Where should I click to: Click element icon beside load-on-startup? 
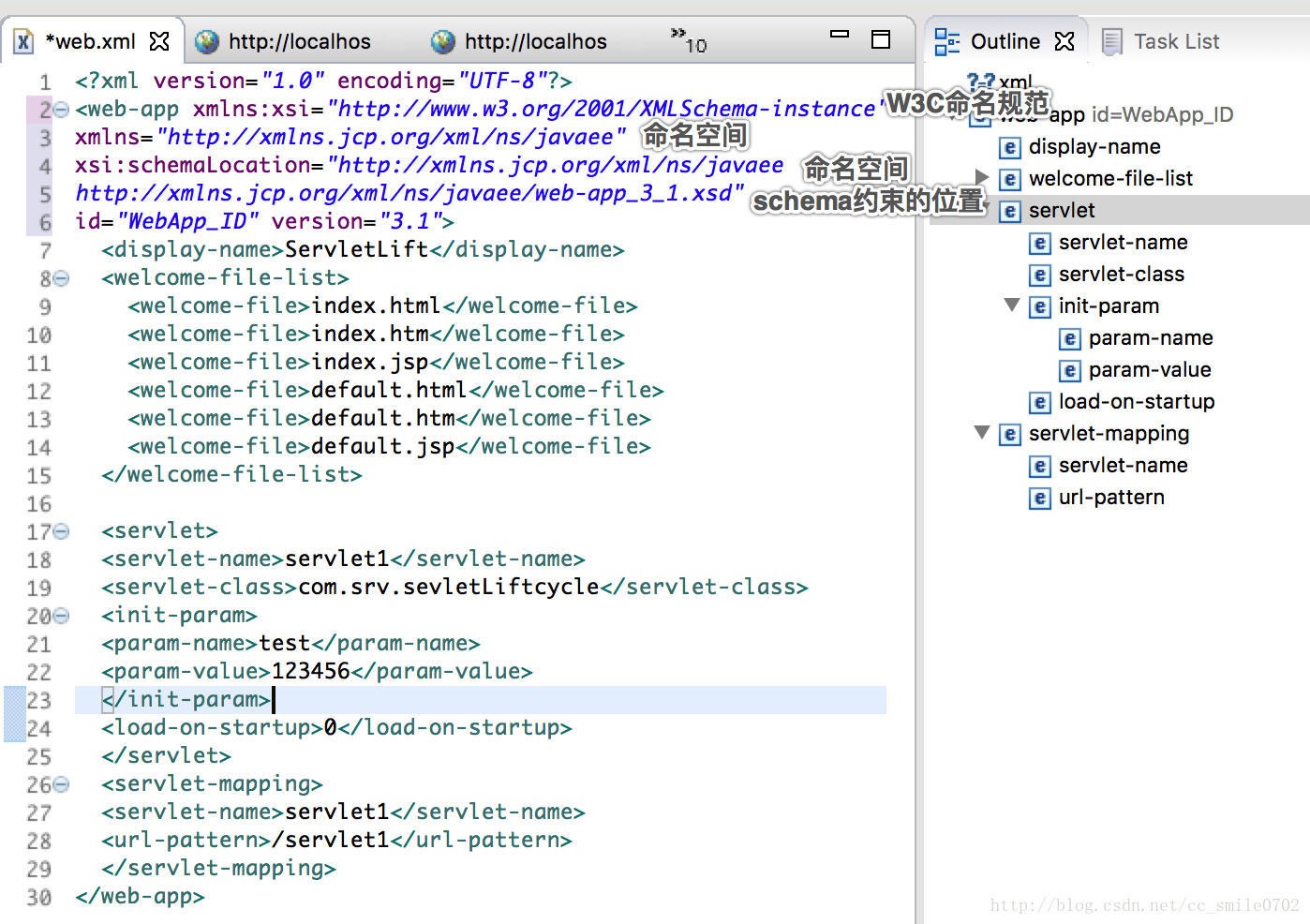[x=1039, y=402]
